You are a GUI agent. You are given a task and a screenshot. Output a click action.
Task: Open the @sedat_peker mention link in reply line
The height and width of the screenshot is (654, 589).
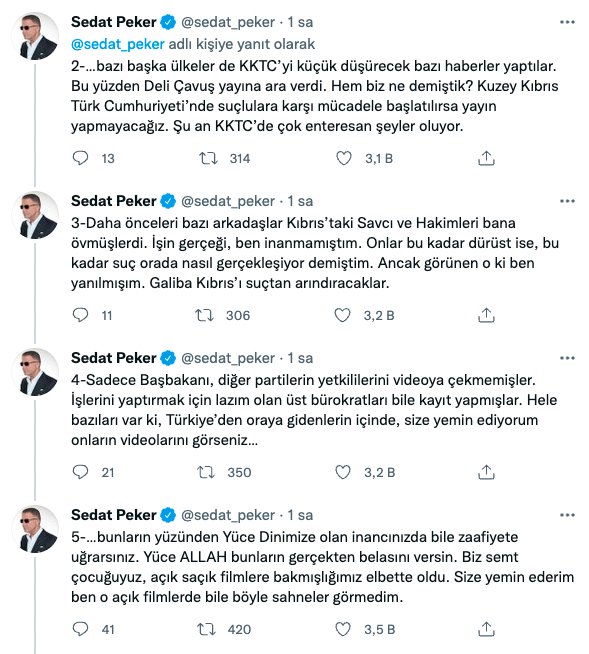pos(118,44)
